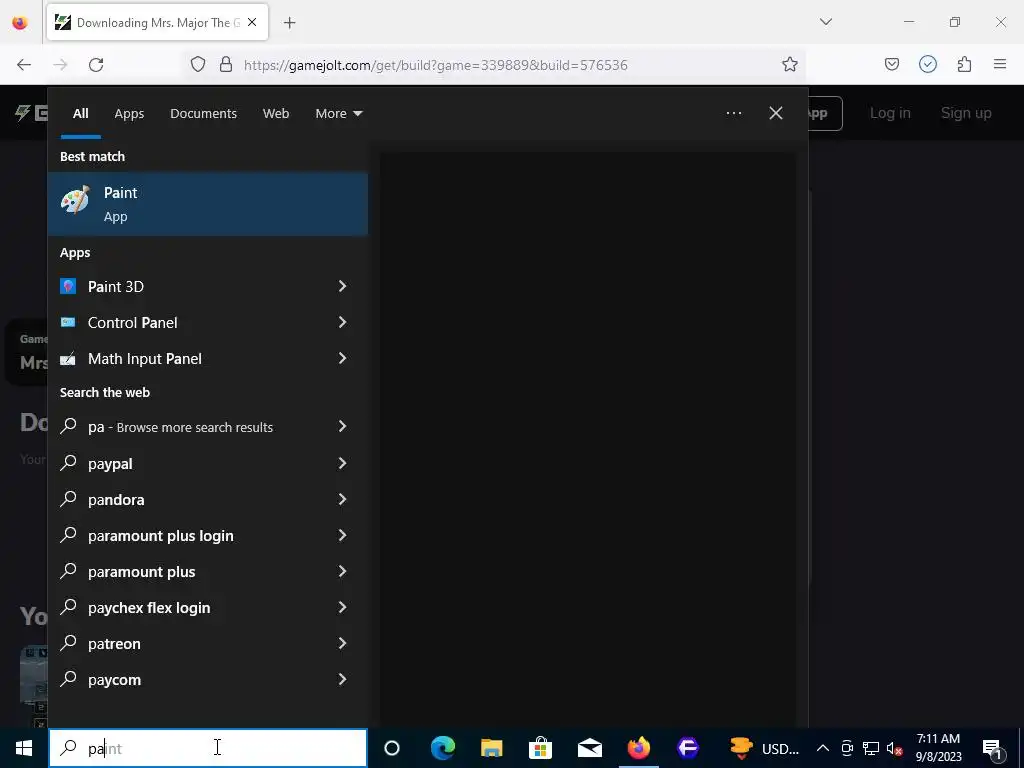1024x768 pixels.
Task: Search the web for paypal
Action: coord(110,464)
